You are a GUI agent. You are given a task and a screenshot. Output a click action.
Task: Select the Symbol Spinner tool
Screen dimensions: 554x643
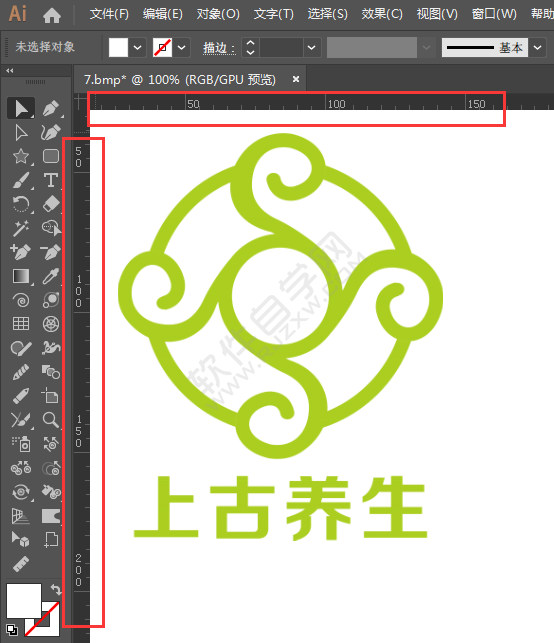point(21,492)
